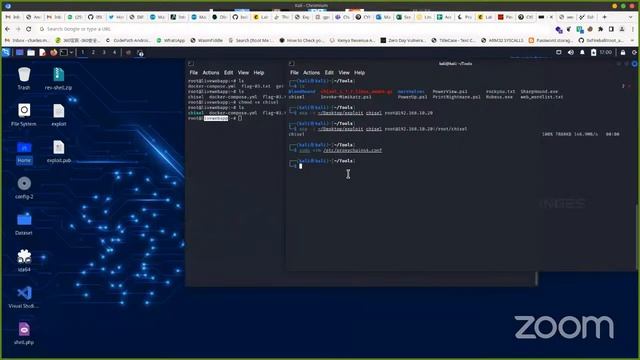
Task: Launch ida64 from the desktop
Action: point(24,260)
